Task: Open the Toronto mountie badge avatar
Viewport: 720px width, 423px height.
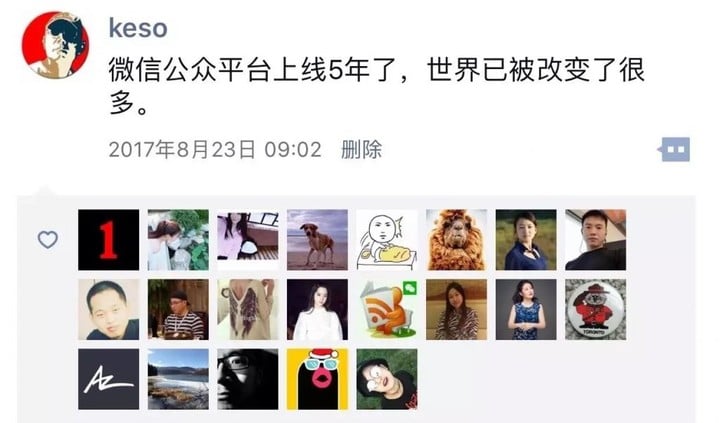Action: (596, 310)
